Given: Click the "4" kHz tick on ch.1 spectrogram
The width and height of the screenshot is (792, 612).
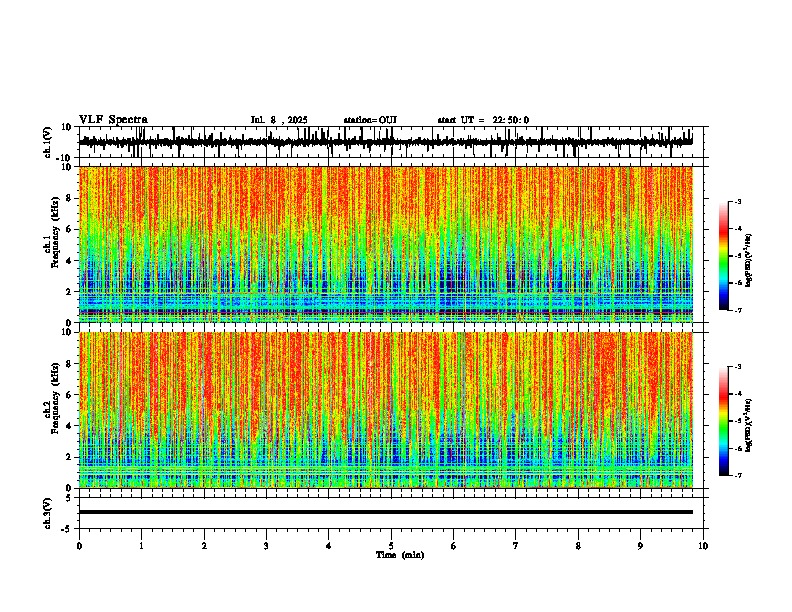Looking at the screenshot, I should point(70,261).
